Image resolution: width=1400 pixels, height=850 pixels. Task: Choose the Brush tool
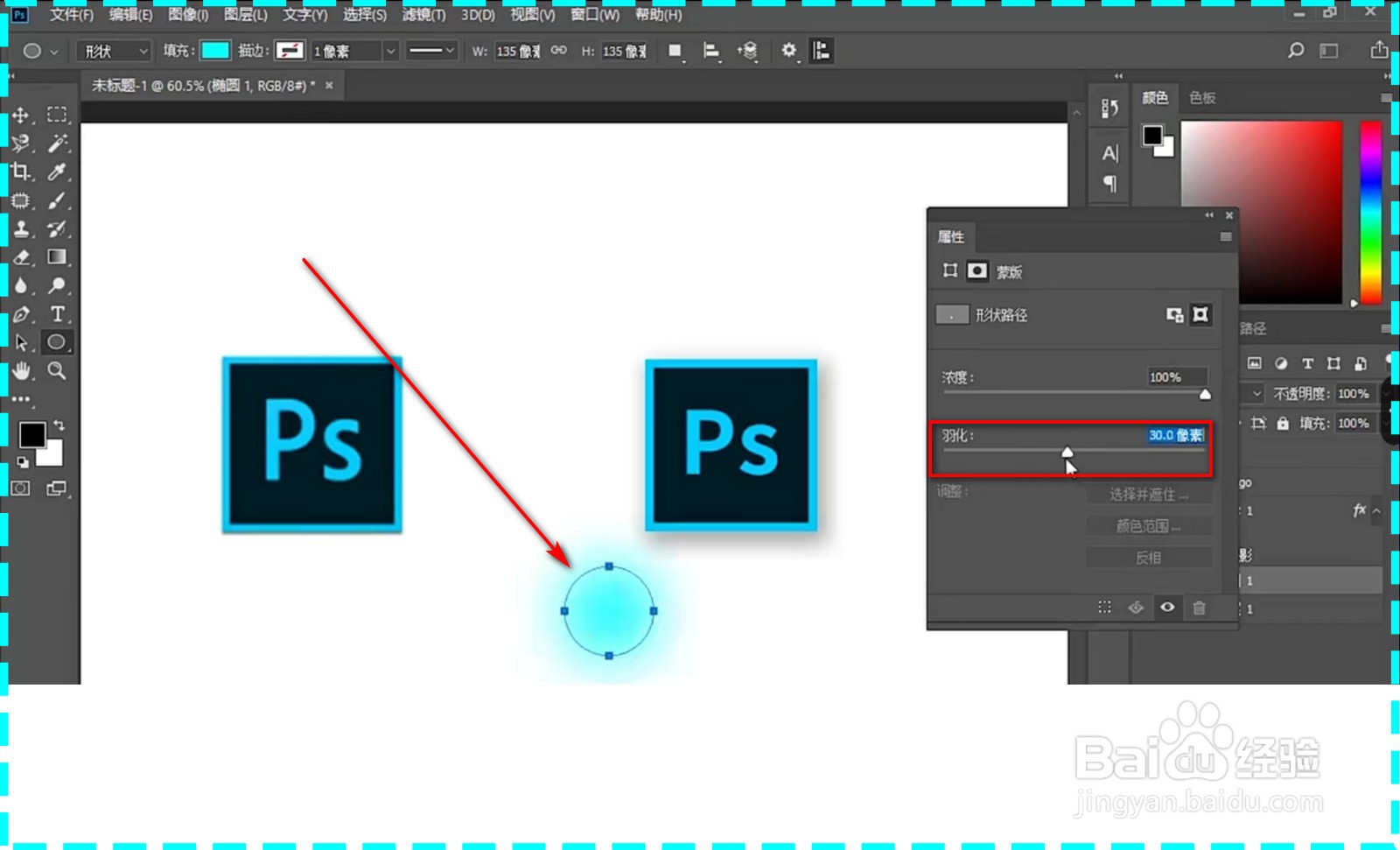tap(57, 200)
